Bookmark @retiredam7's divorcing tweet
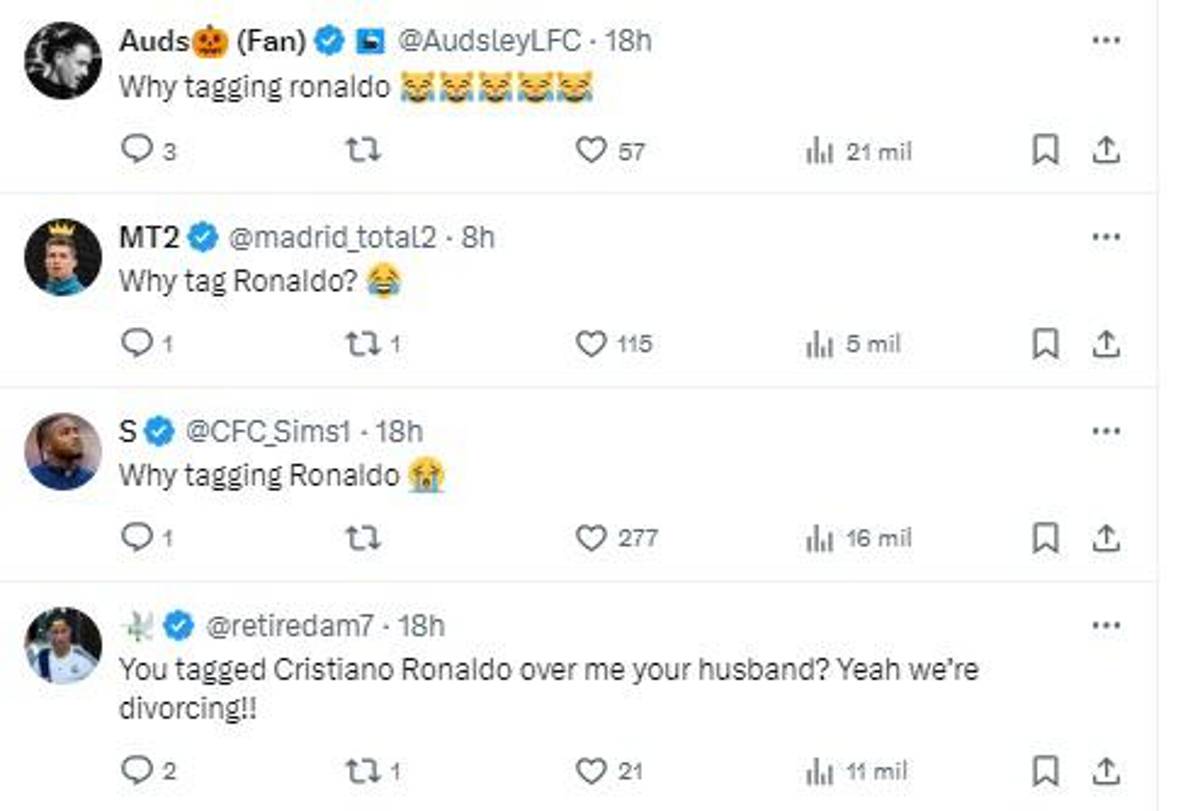This screenshot has height=811, width=1200. click(1045, 771)
